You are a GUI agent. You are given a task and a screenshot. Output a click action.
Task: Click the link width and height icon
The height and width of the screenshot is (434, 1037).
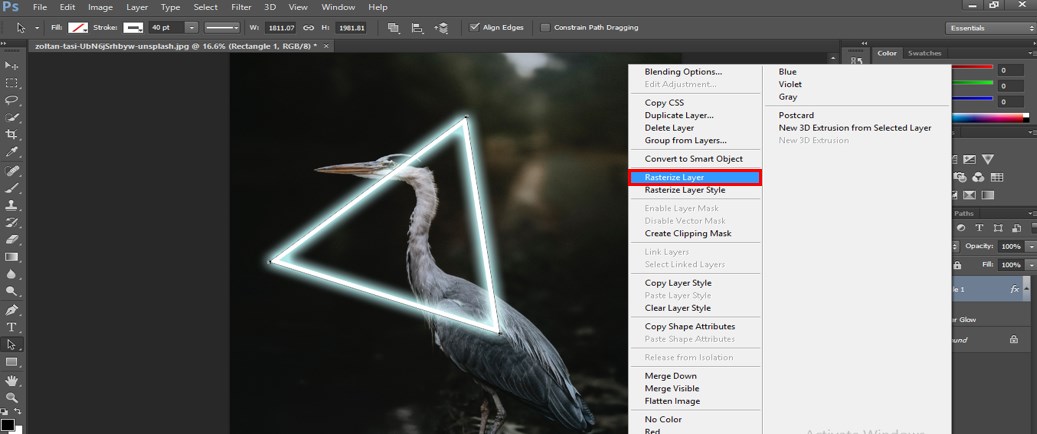point(308,28)
